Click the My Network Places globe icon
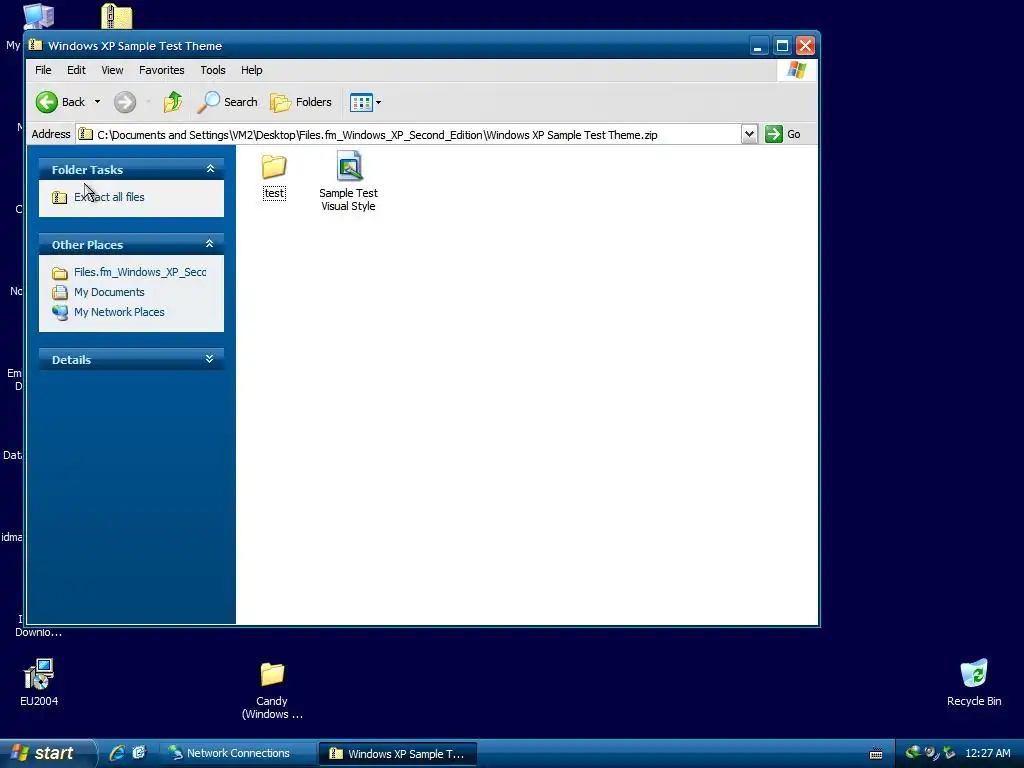This screenshot has width=1024, height=768. (x=60, y=312)
